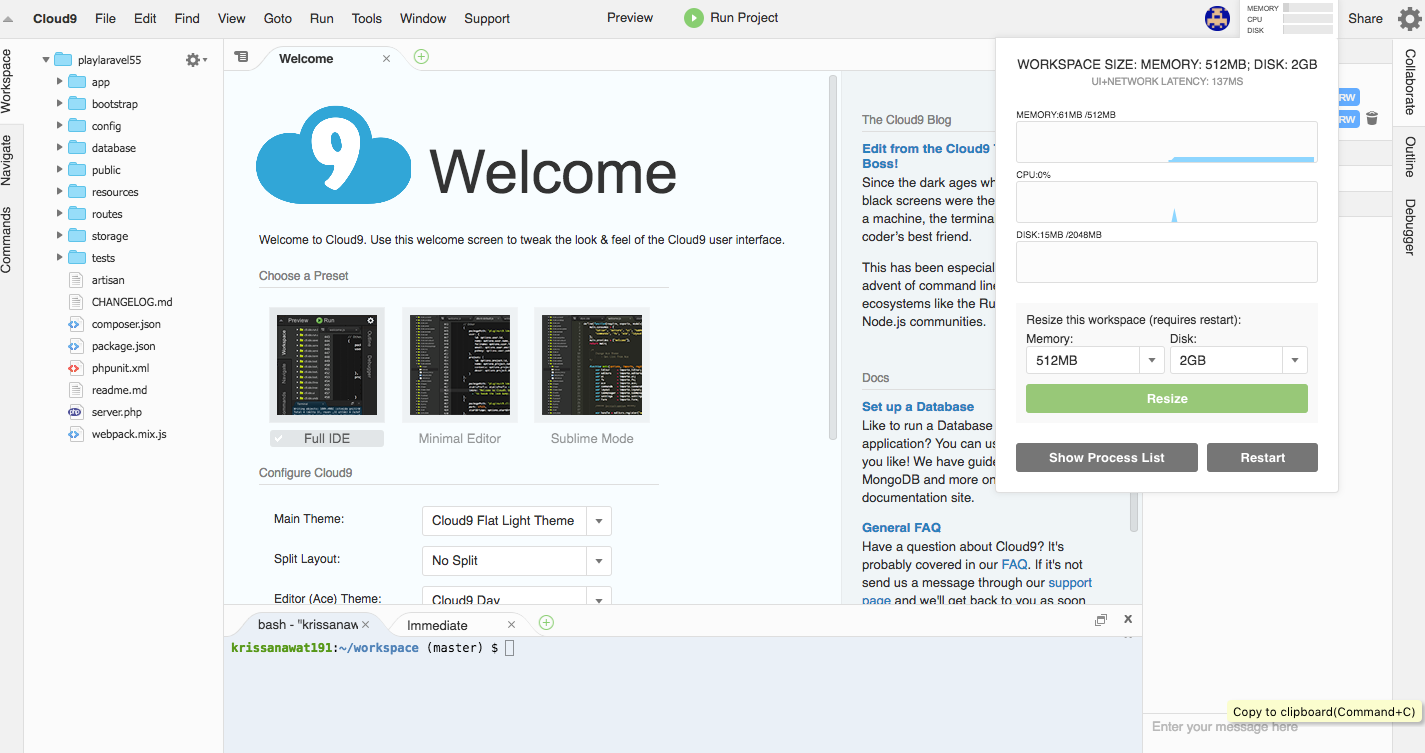Add a new editor tab with plus icon
Viewport: 1425px width, 753px height.
pos(421,57)
